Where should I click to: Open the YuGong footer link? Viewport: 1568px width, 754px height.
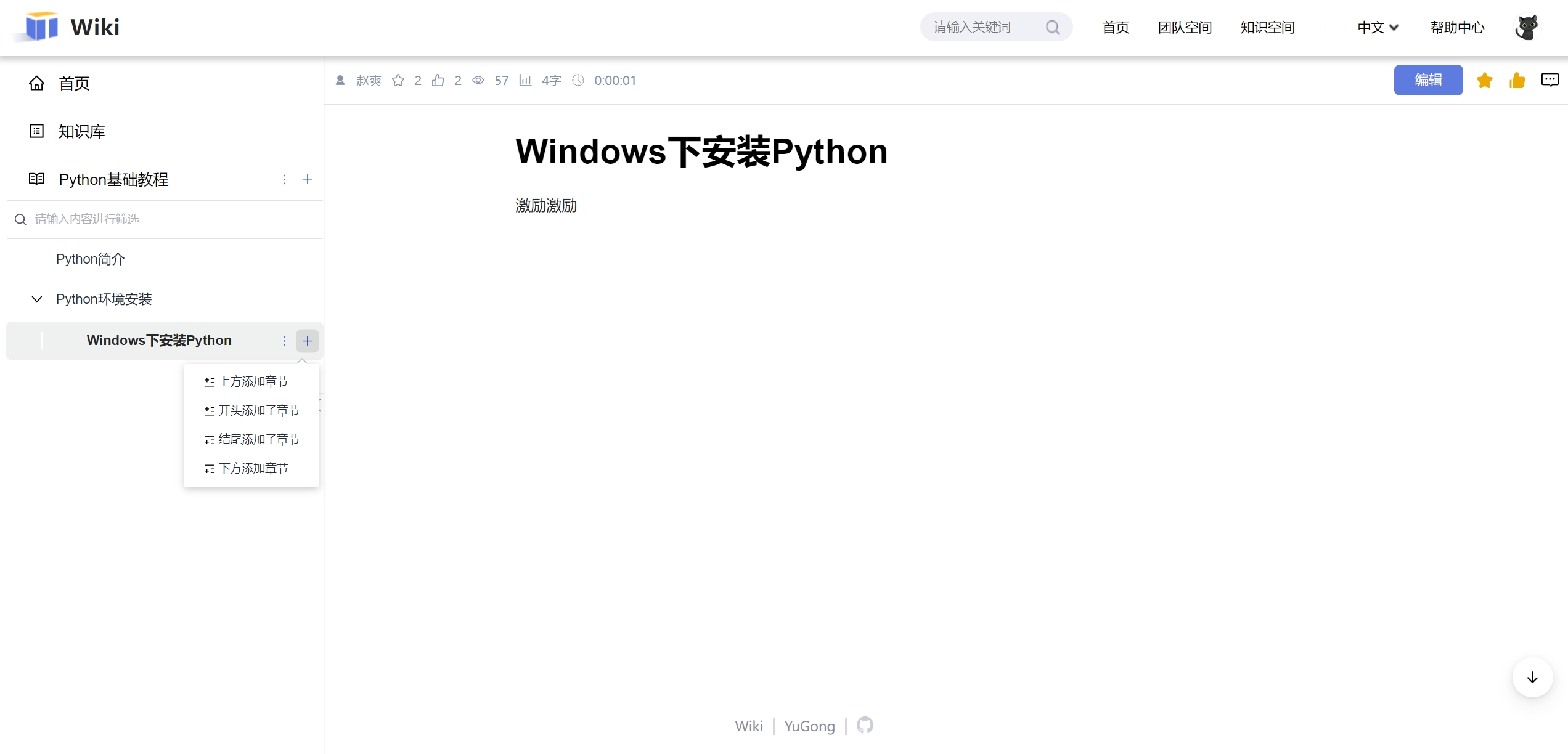pos(809,726)
